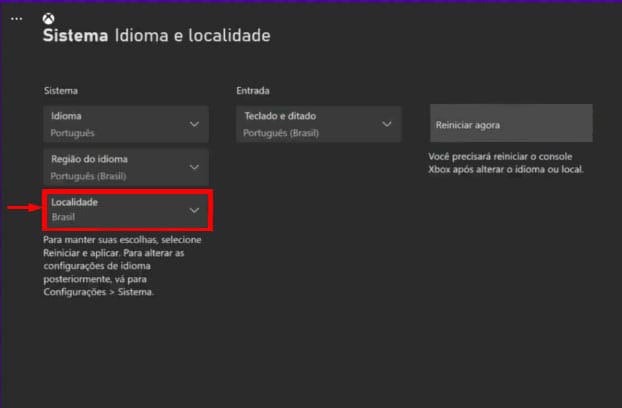
Task: Open the three-dot menu at top left
Action: (16, 18)
